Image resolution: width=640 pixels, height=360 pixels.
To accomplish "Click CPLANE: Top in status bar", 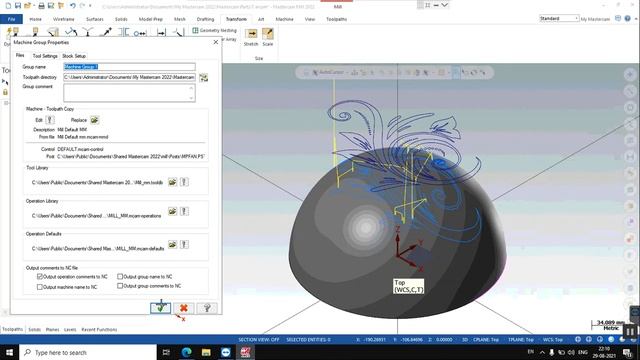I will 486,340.
